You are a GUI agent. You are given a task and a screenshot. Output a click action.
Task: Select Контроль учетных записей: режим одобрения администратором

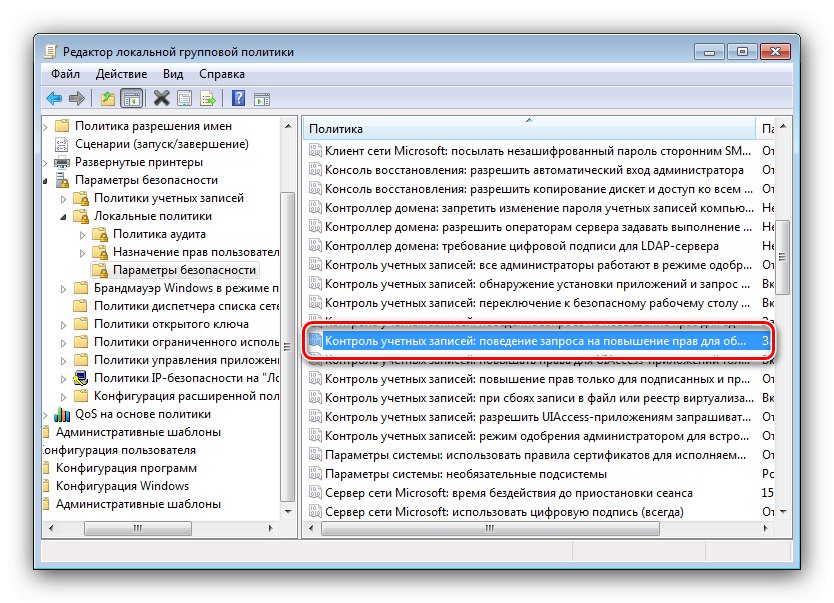(x=537, y=436)
